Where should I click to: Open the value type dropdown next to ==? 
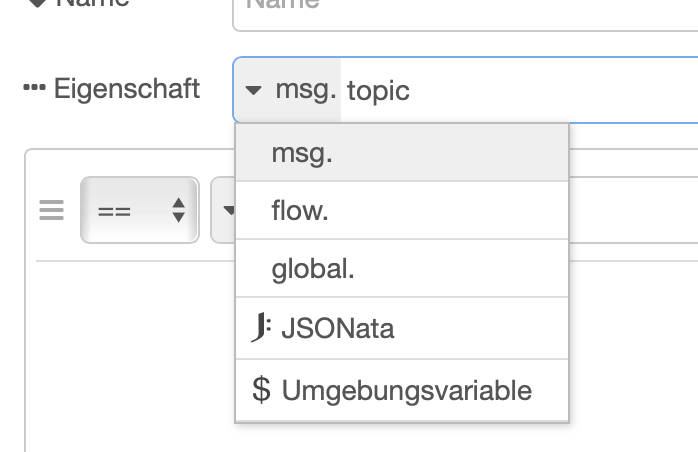[224, 210]
